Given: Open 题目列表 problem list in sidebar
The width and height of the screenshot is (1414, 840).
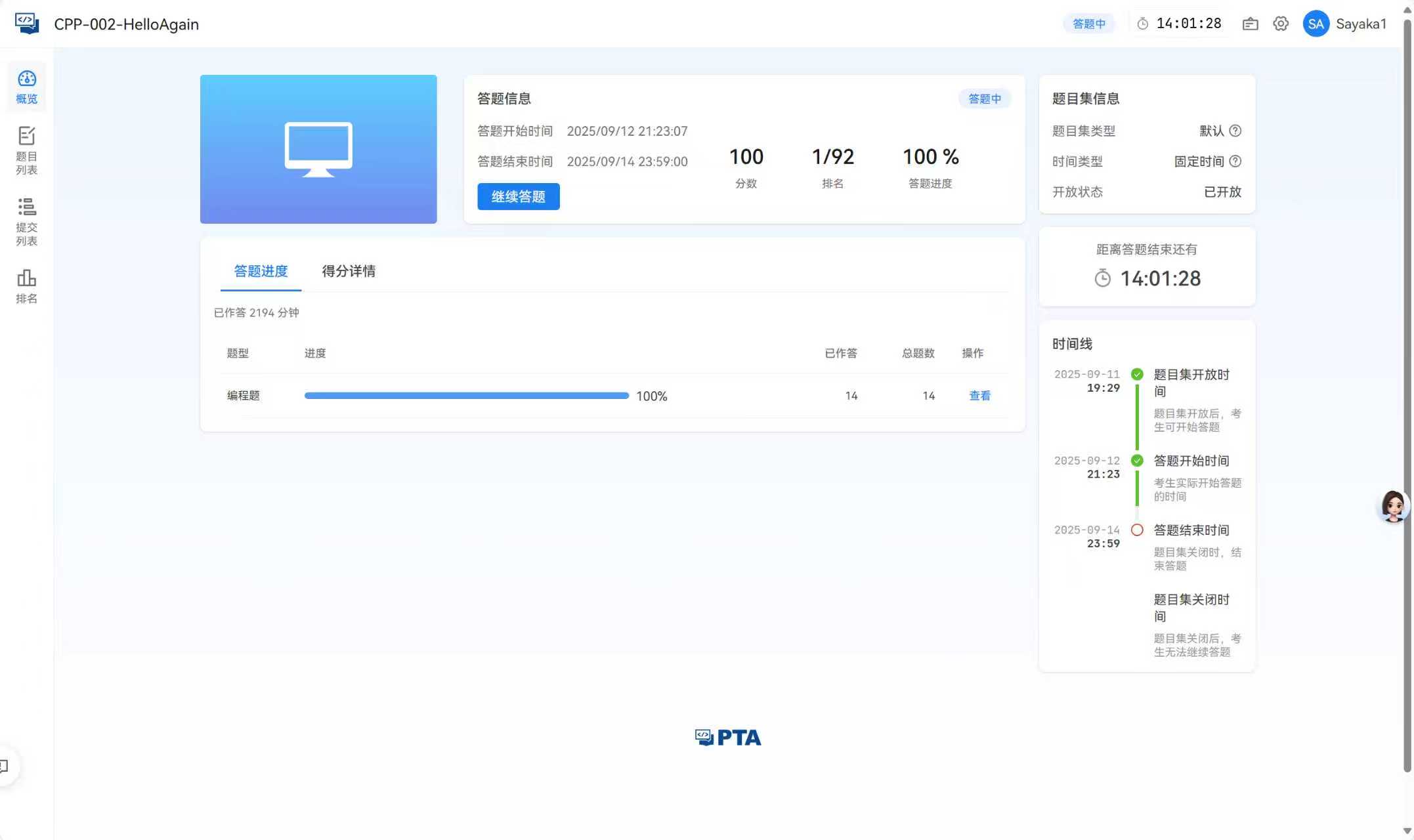Looking at the screenshot, I should tap(27, 150).
